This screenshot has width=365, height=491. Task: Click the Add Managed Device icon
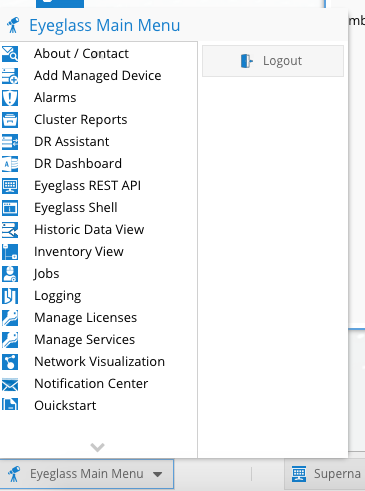tap(10, 76)
